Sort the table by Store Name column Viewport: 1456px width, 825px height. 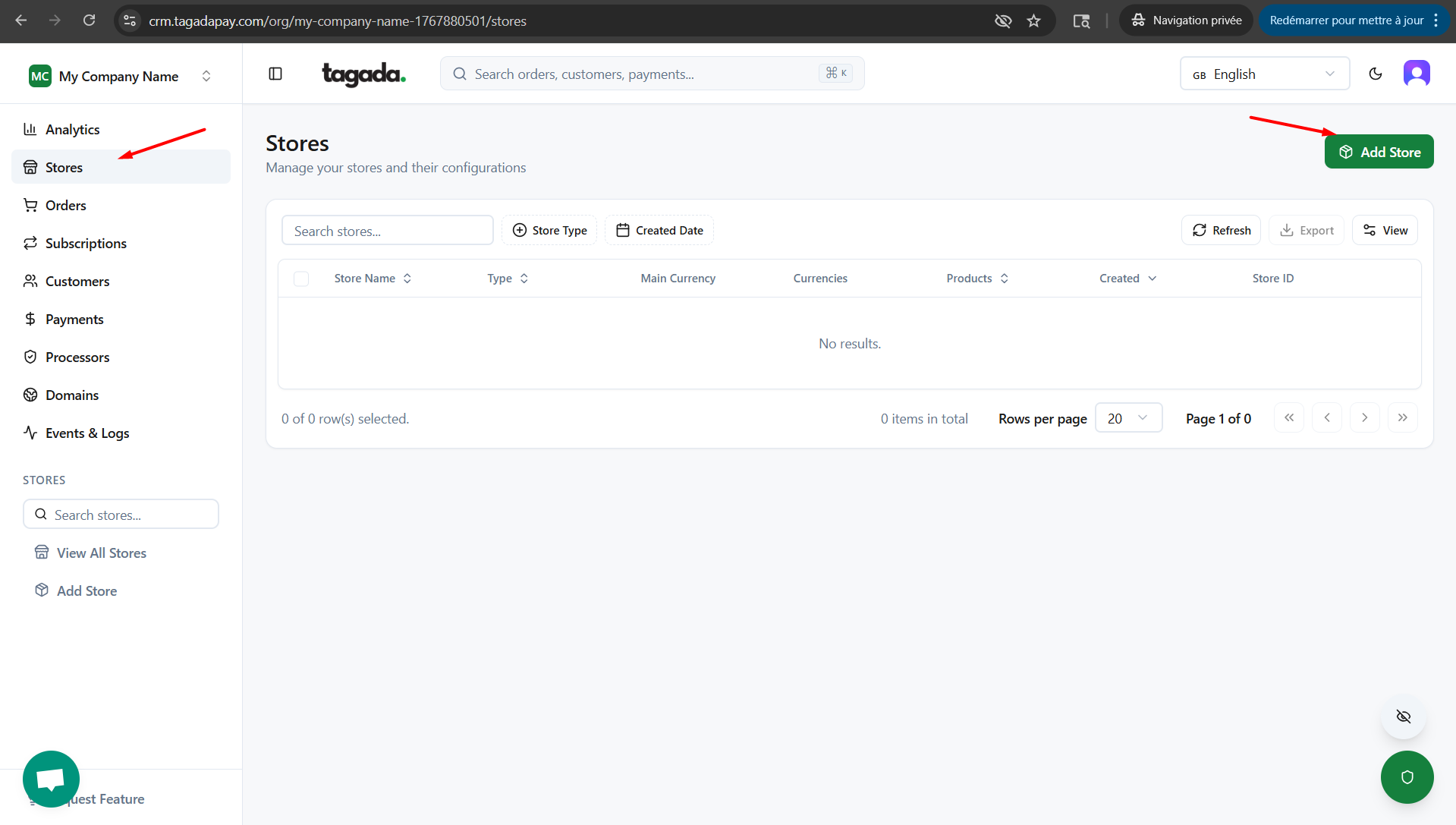click(373, 279)
